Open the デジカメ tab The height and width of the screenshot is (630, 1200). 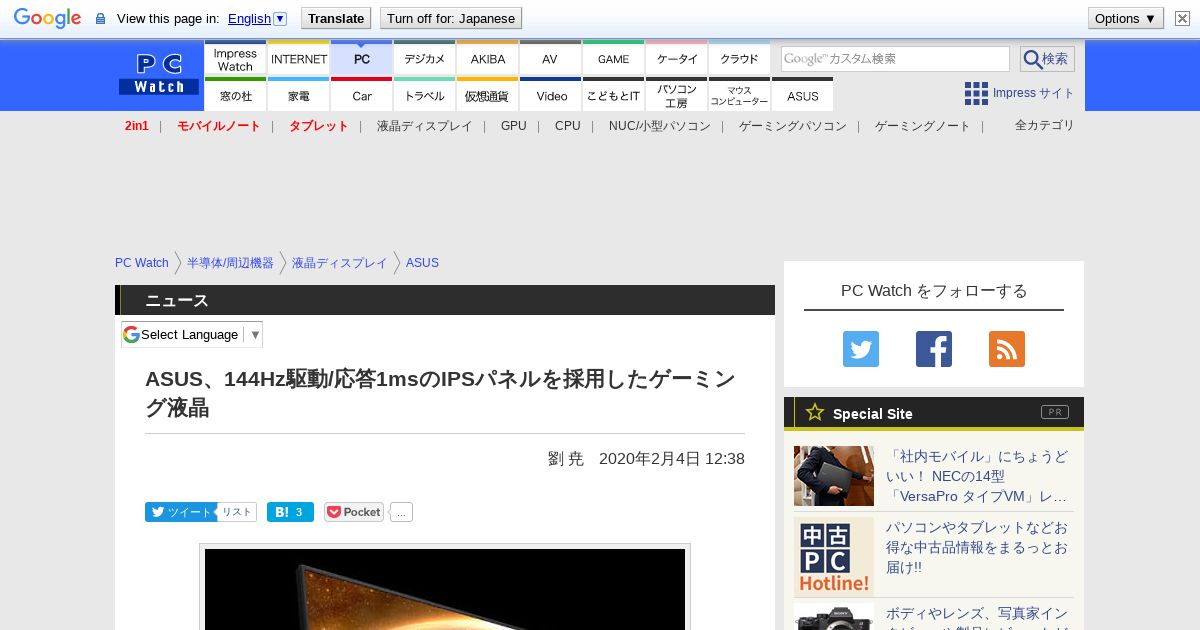(425, 58)
